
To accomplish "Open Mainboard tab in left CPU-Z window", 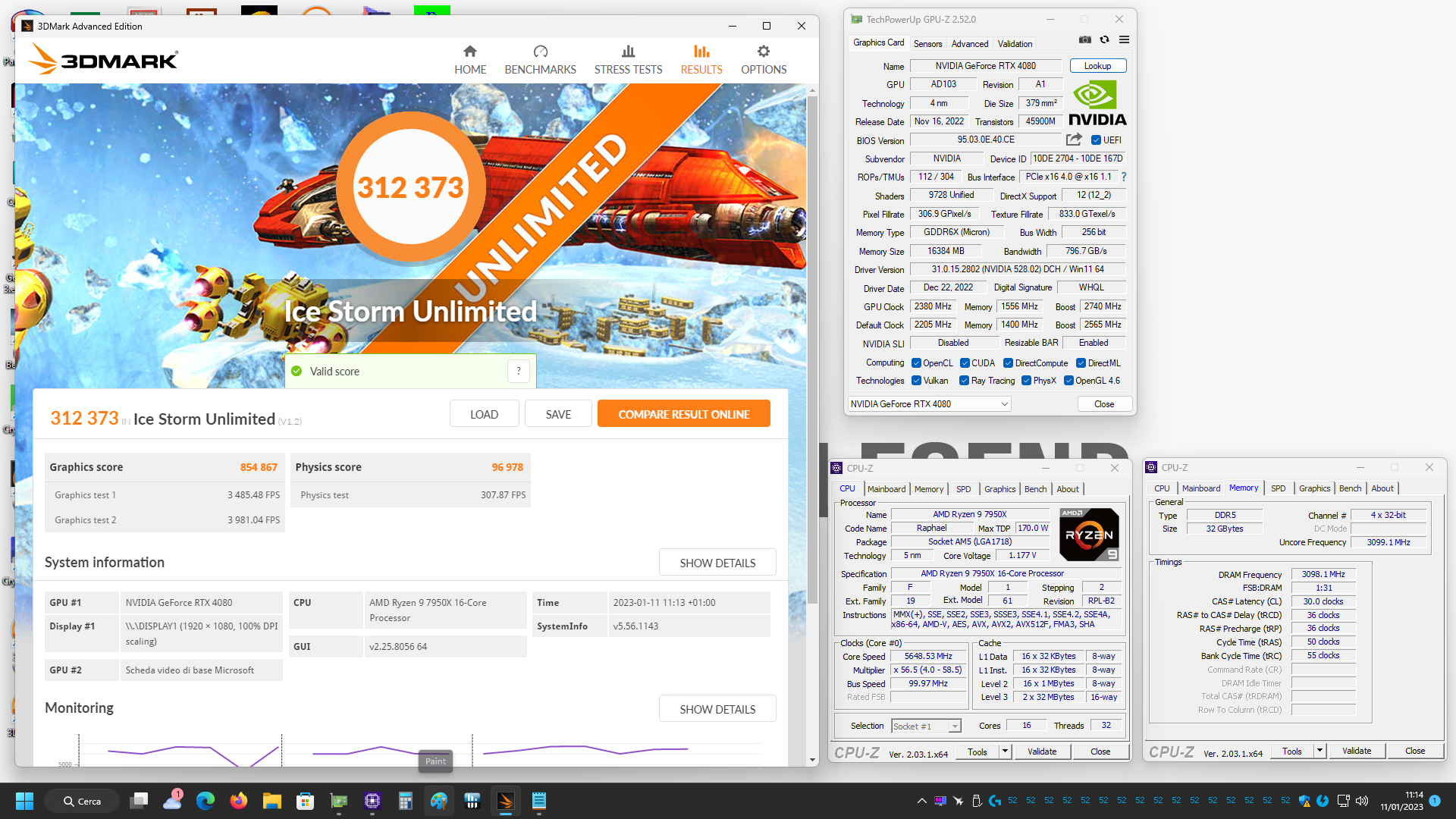I will tap(886, 489).
